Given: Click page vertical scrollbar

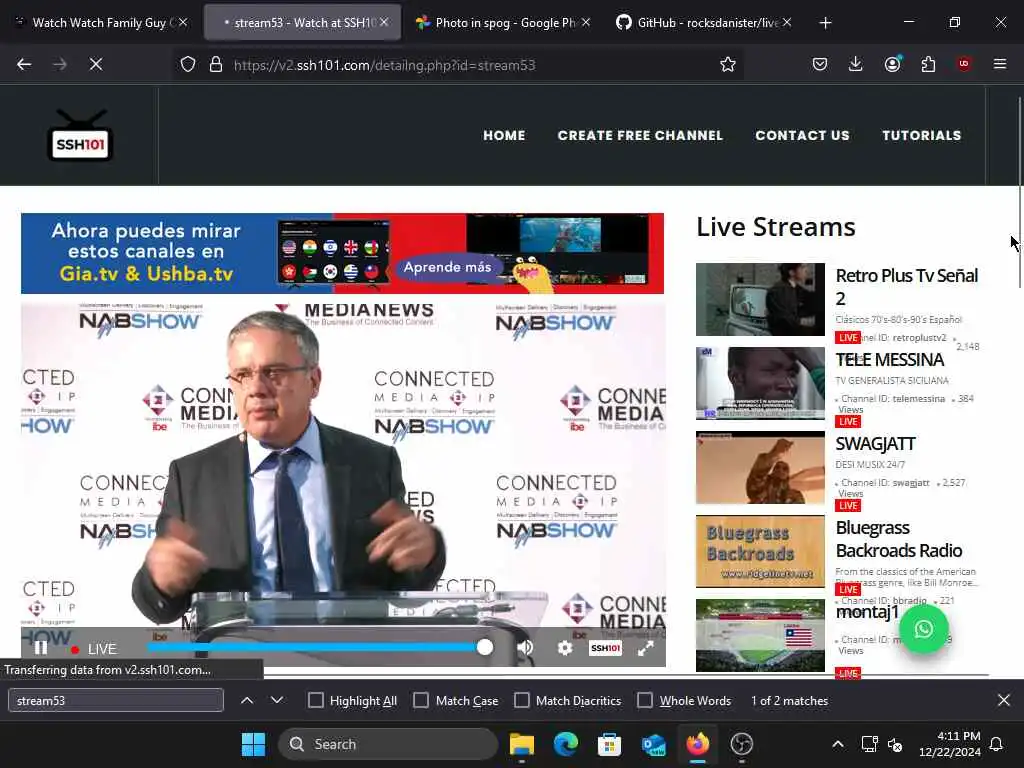Looking at the screenshot, I should [1019, 191].
